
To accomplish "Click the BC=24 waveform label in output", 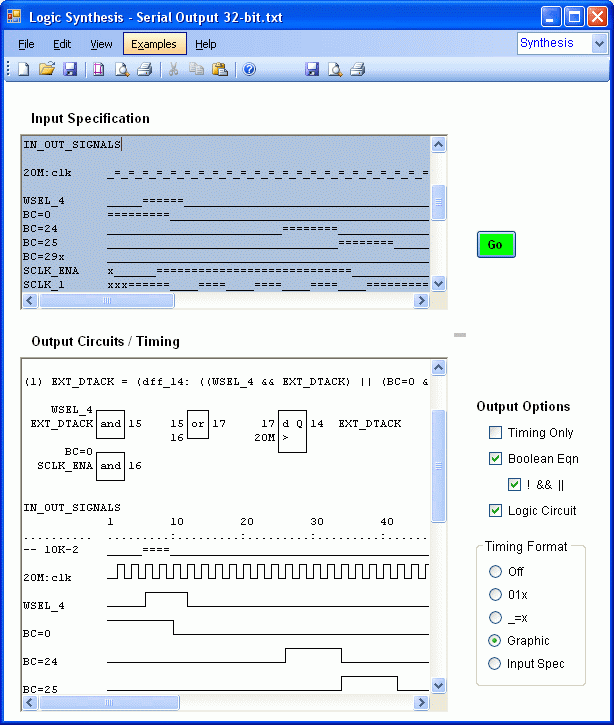I will [x=40, y=662].
